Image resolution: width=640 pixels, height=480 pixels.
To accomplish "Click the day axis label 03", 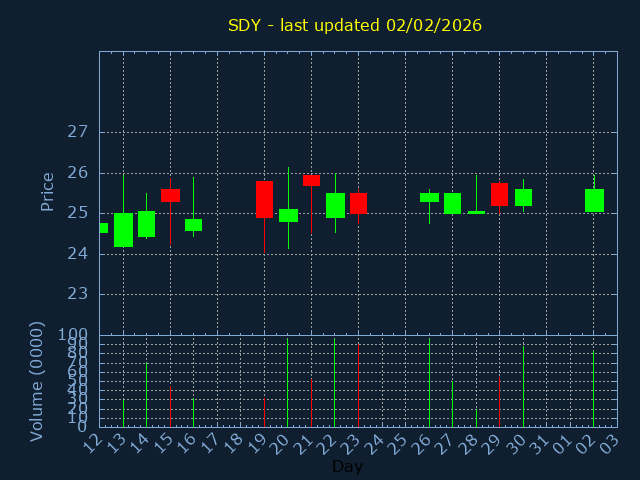I will pyautogui.click(x=610, y=444).
